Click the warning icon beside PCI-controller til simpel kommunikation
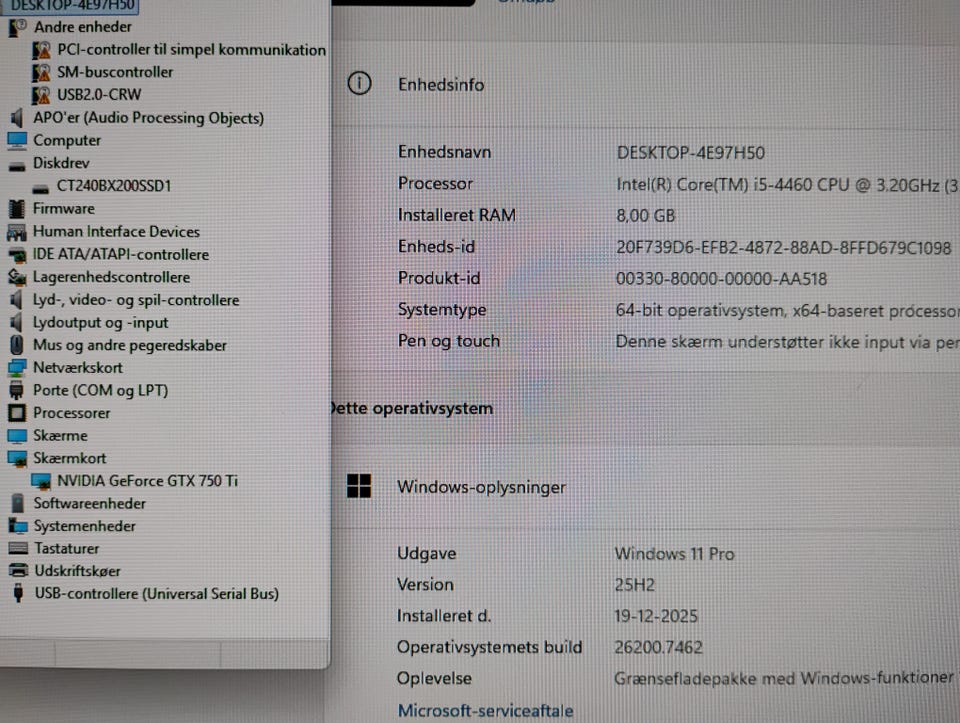This screenshot has width=960, height=723. (x=41, y=50)
